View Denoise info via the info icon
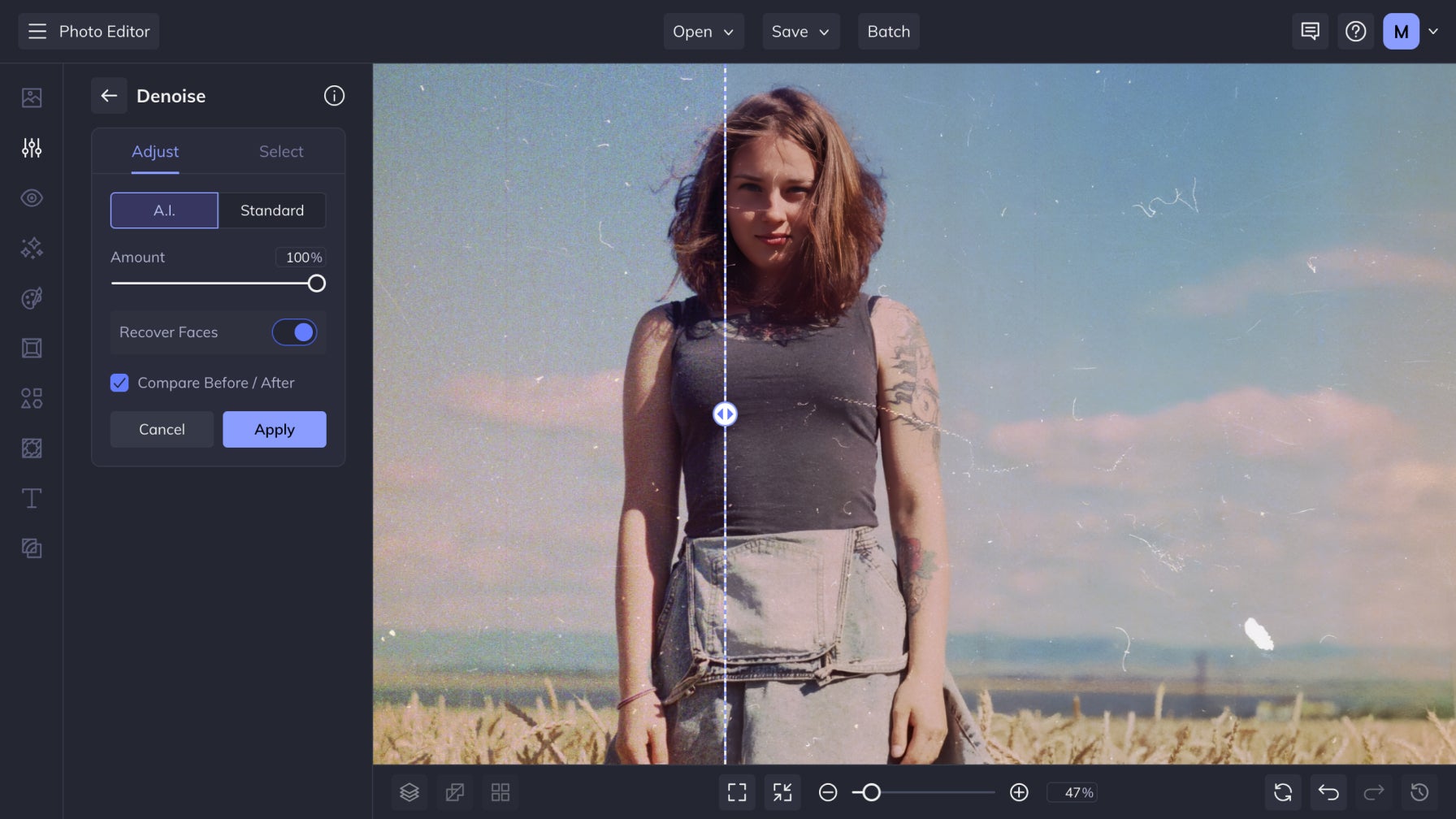This screenshot has width=1456, height=819. point(333,95)
